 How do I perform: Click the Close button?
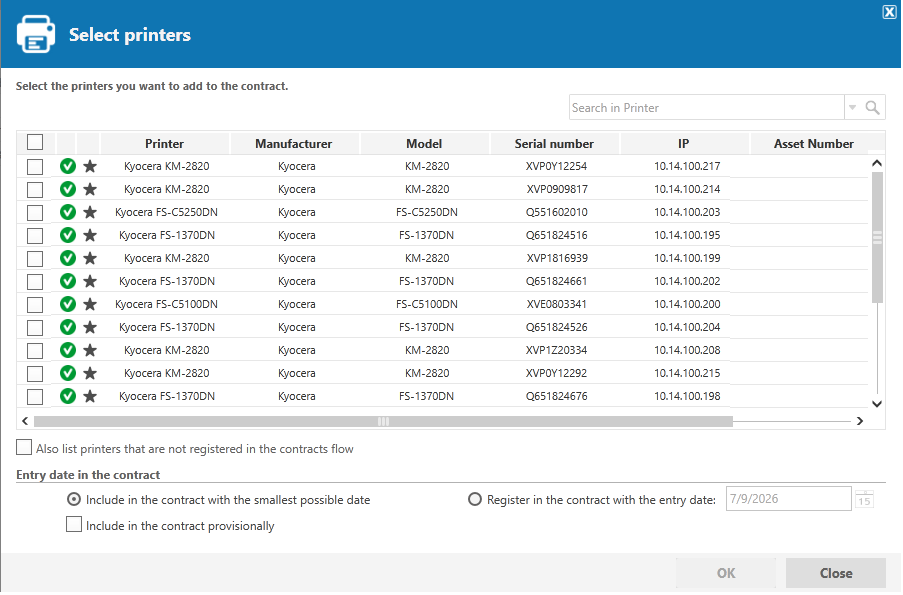tap(836, 574)
